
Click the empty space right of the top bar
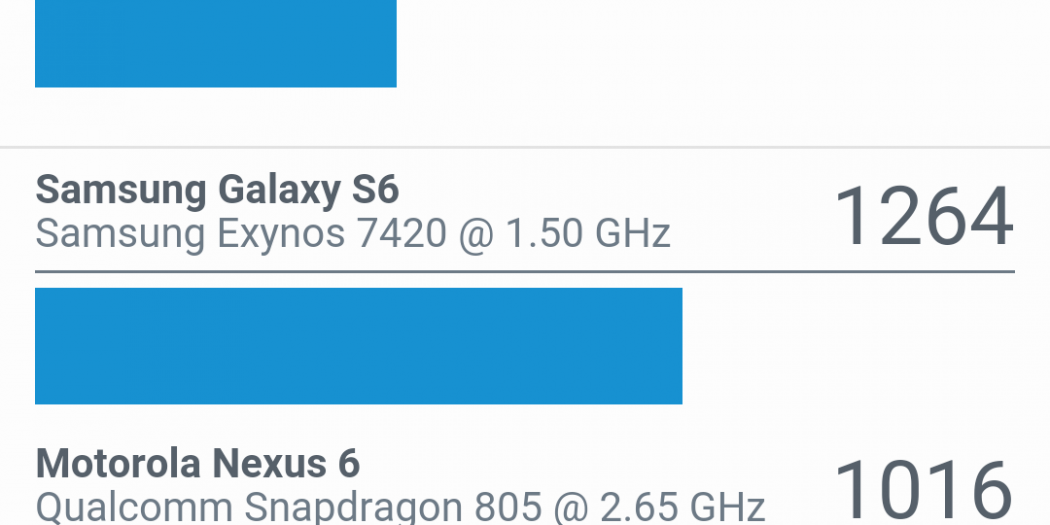pos(720,43)
